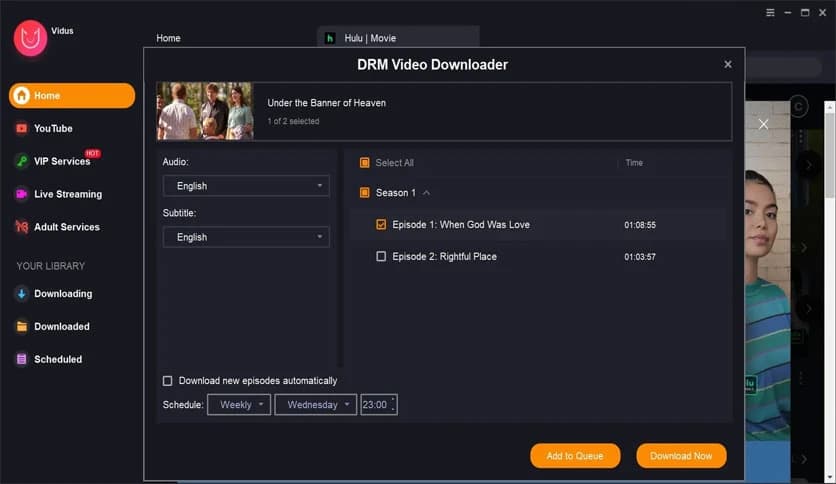Click the Home house icon

pos(22,95)
